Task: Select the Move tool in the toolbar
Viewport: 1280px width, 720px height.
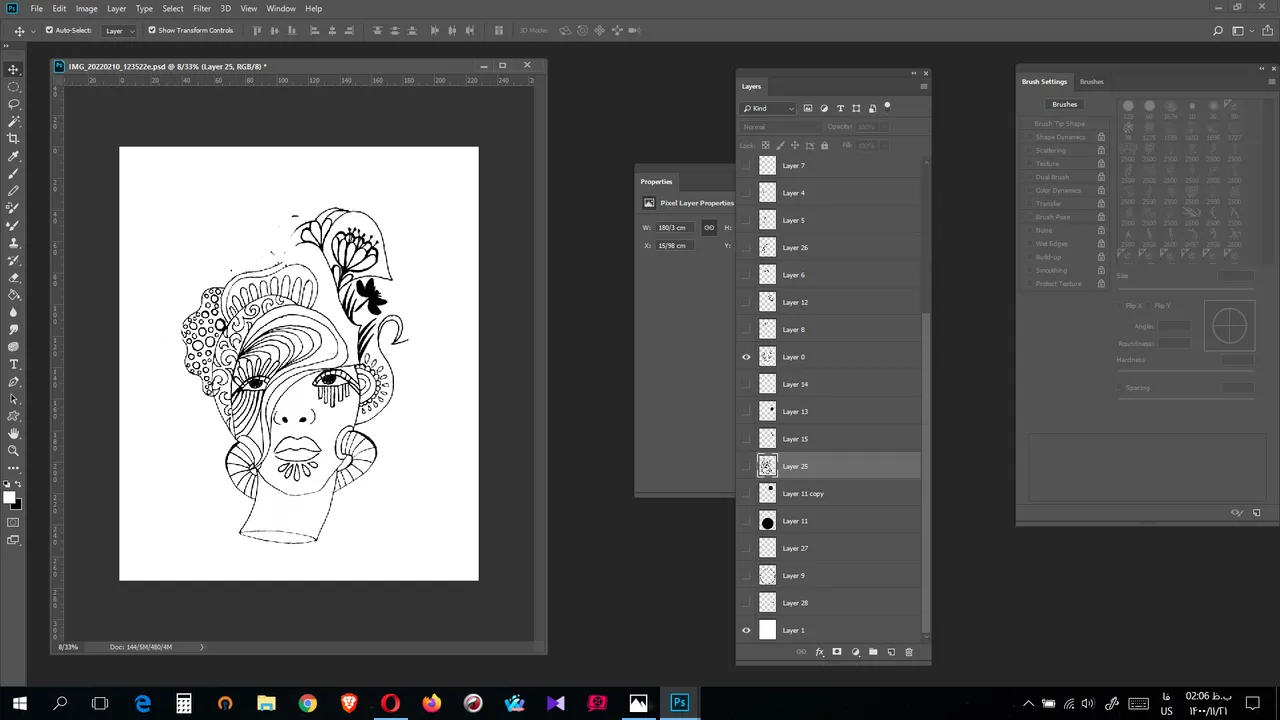Action: [13, 69]
